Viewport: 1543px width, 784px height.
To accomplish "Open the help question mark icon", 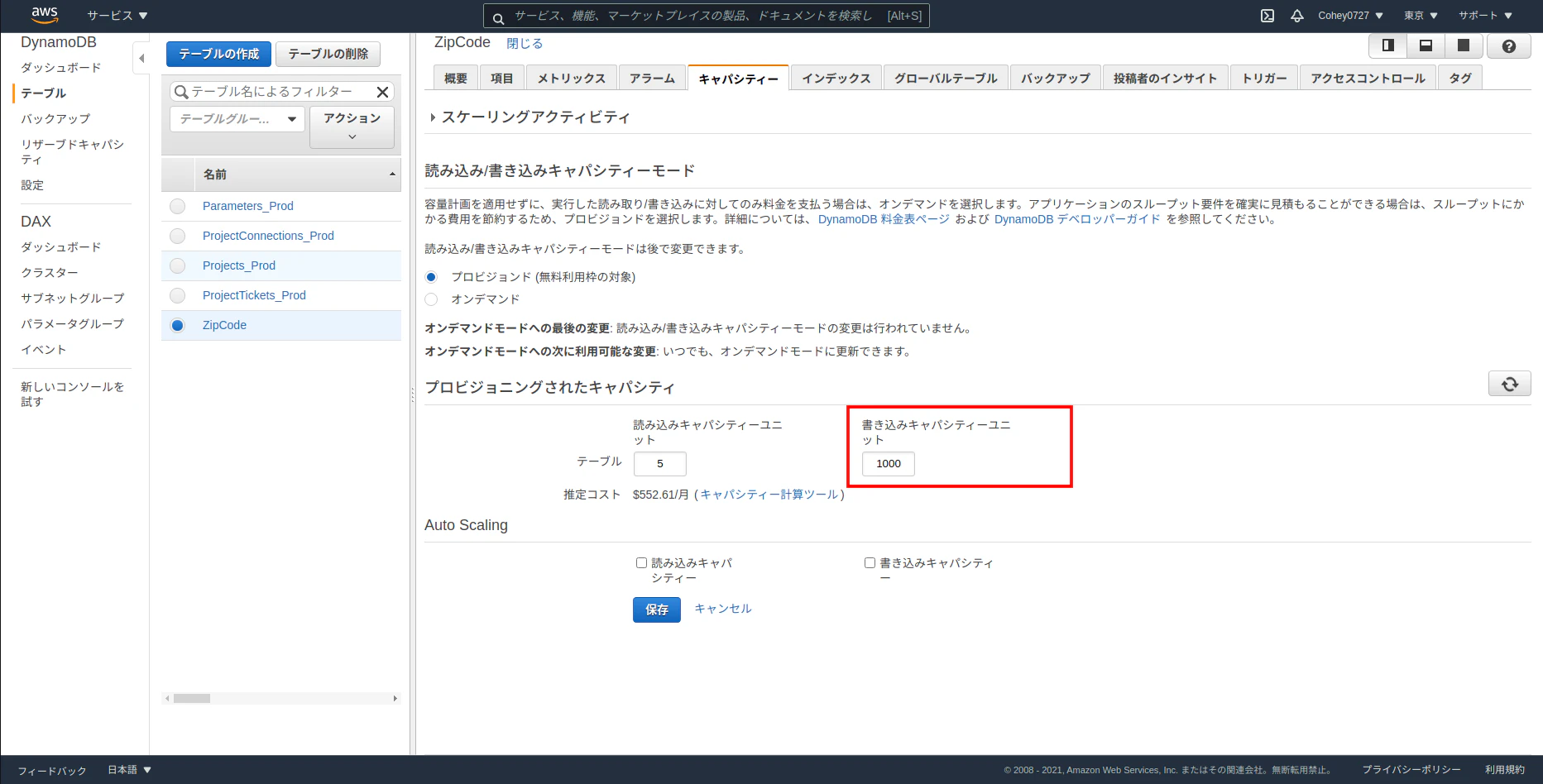I will (1509, 46).
